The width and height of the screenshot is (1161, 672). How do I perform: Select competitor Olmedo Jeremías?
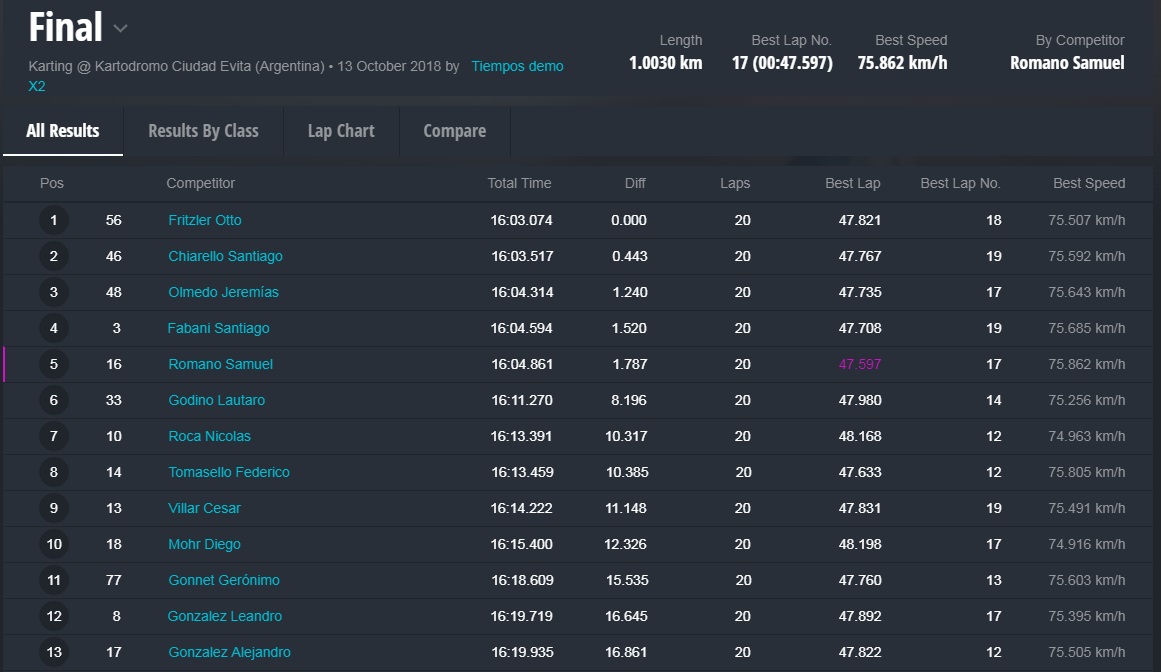pyautogui.click(x=223, y=292)
